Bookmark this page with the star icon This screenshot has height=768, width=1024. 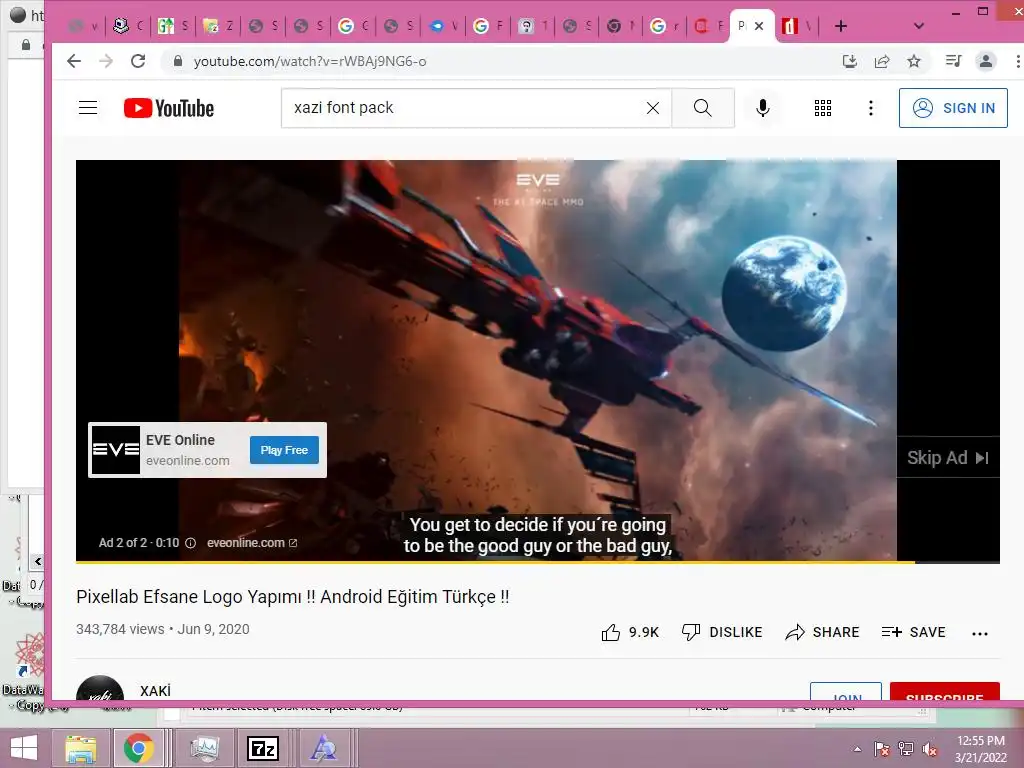pos(914,61)
